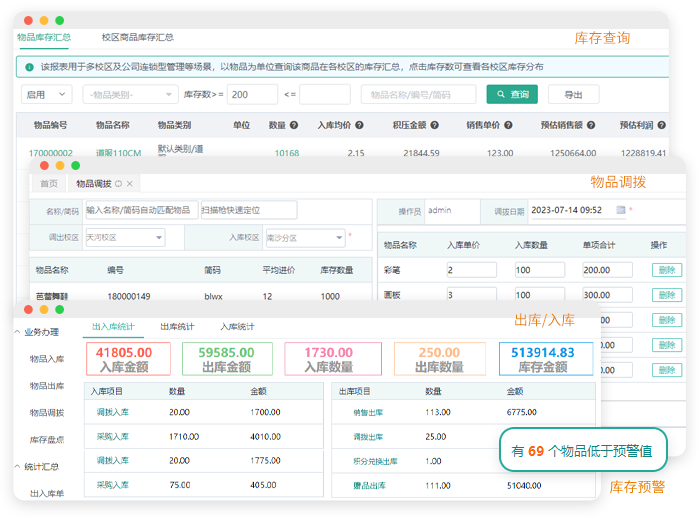699x520 pixels.
Task: Click 画板 单项合计 field showing 300.00
Action: pyautogui.click(x=608, y=295)
